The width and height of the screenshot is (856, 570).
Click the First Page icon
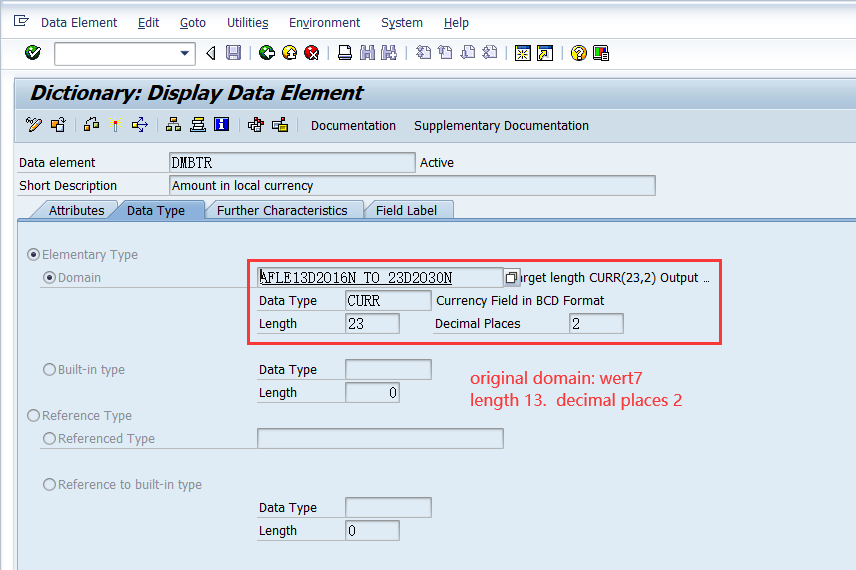[x=423, y=53]
